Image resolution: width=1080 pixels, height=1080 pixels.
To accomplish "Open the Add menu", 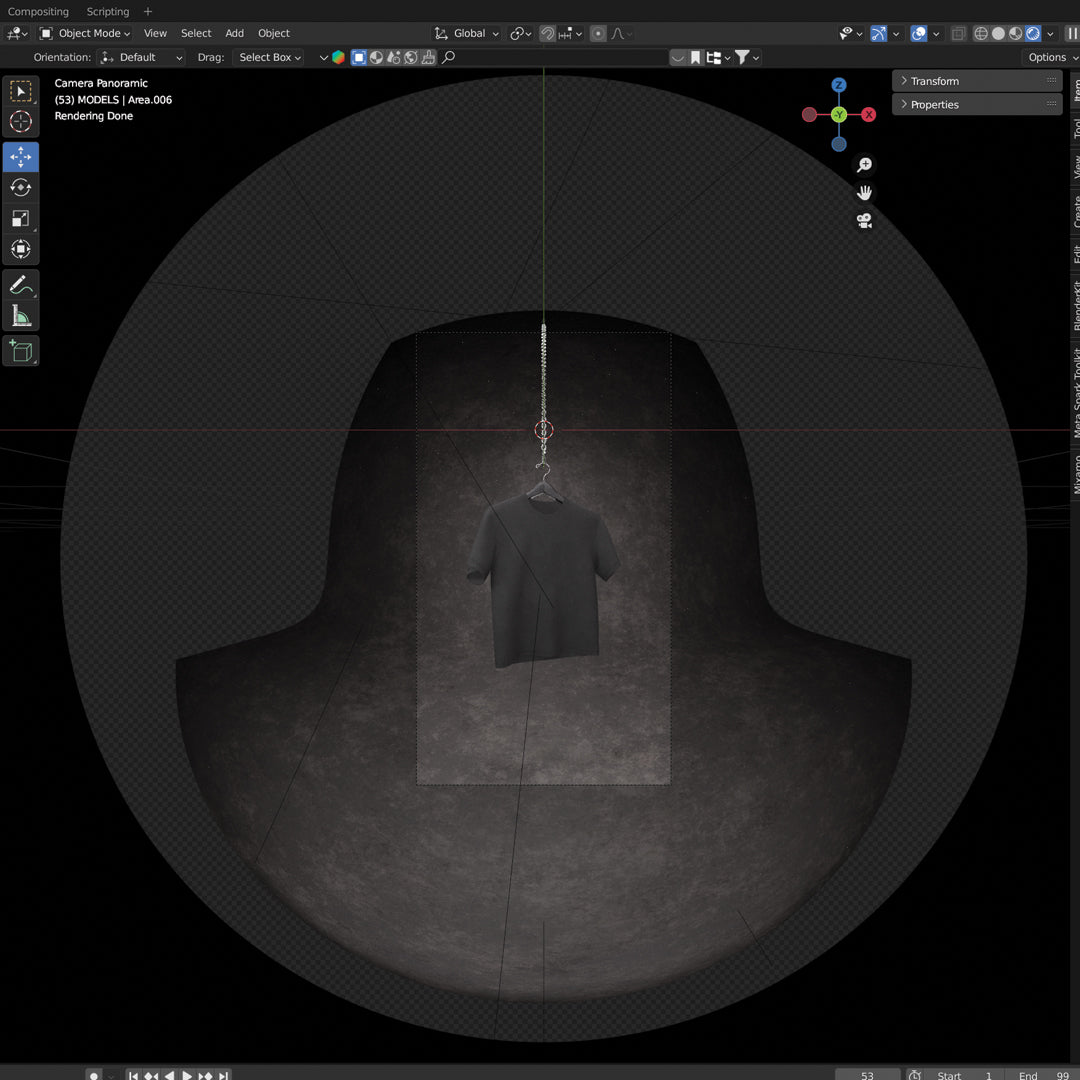I will coord(234,33).
